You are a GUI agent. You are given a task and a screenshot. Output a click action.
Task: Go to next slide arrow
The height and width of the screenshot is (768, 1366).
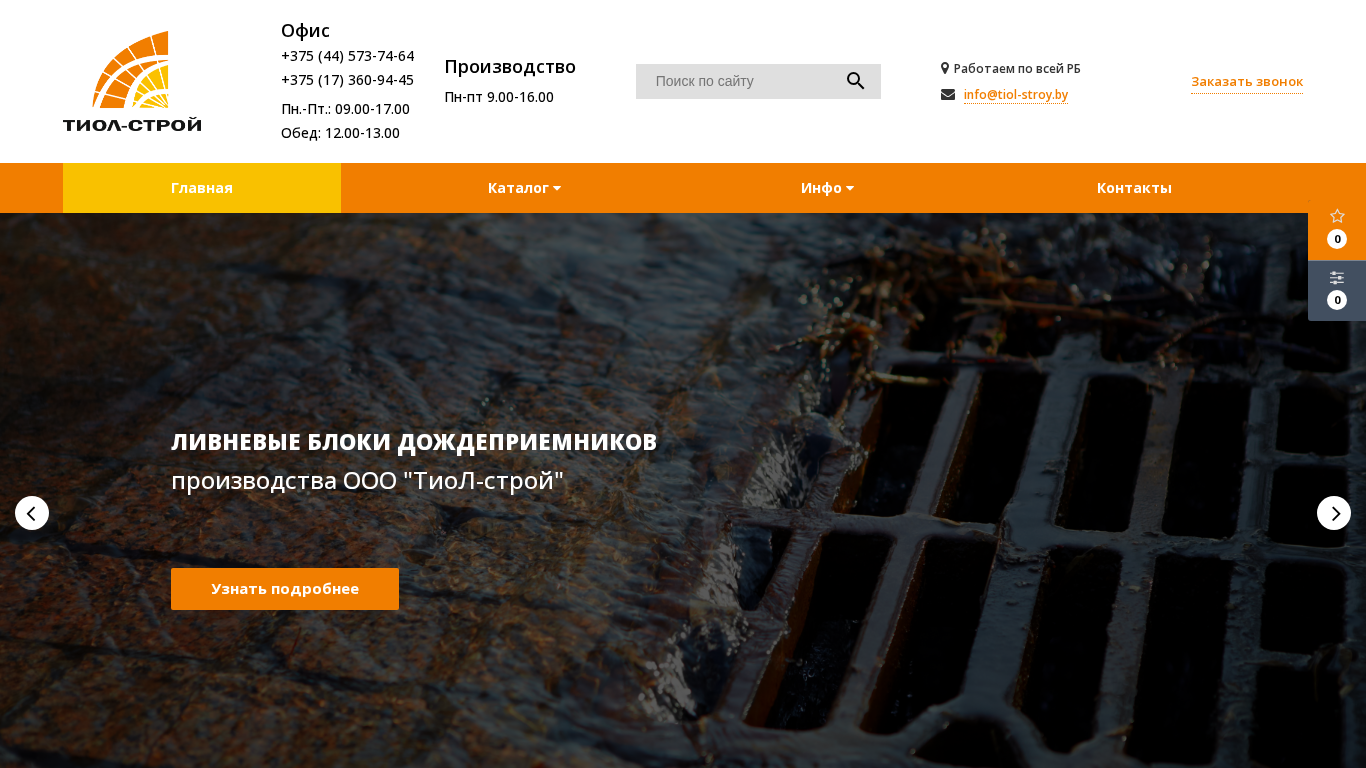(1334, 513)
